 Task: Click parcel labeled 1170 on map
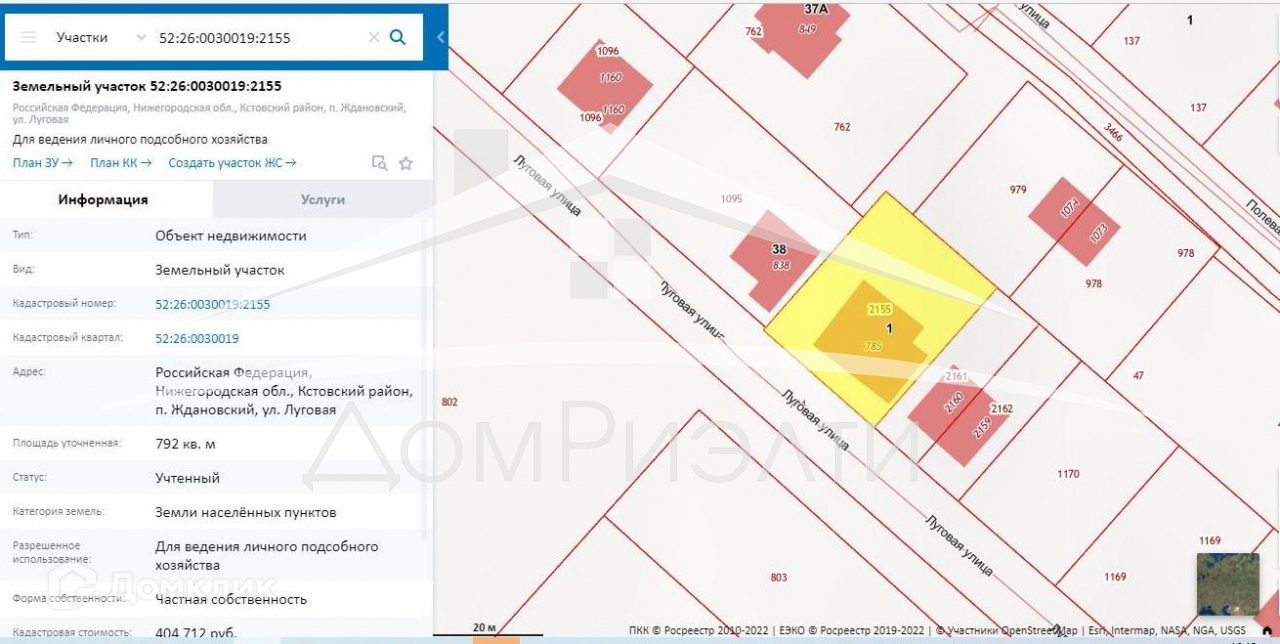pos(1068,474)
